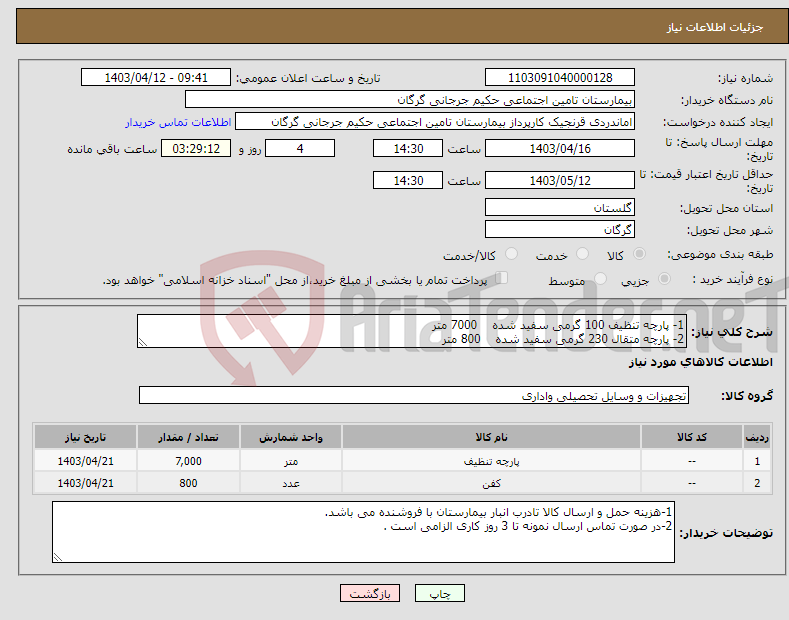
Task: Click the general need description textarea
Action: pyautogui.click(x=412, y=331)
